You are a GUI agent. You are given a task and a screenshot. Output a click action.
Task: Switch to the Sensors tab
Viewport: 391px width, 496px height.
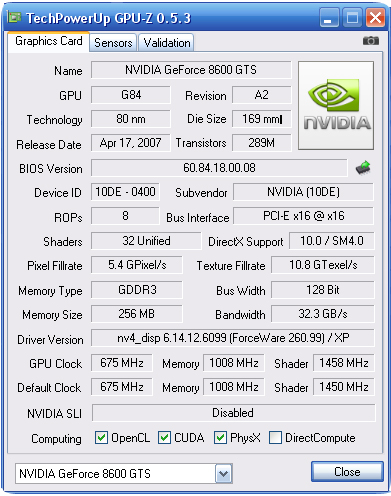click(x=113, y=43)
